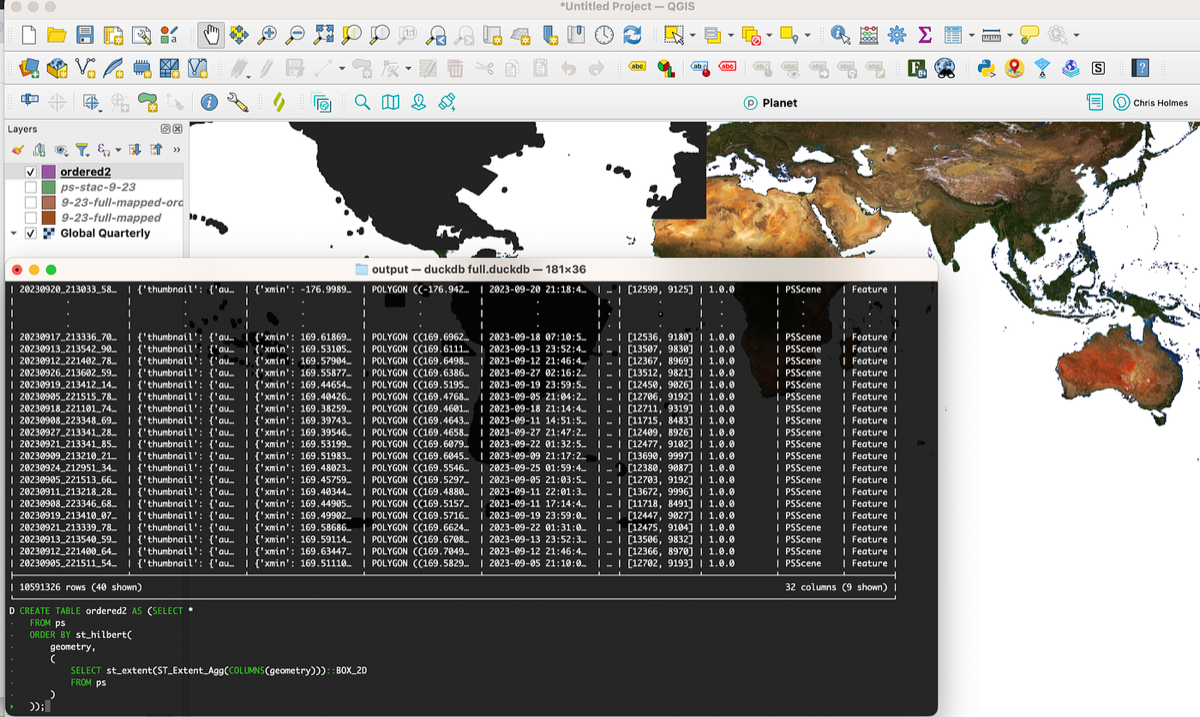Open the Python console
Image resolution: width=1200 pixels, height=717 pixels.
point(986,68)
